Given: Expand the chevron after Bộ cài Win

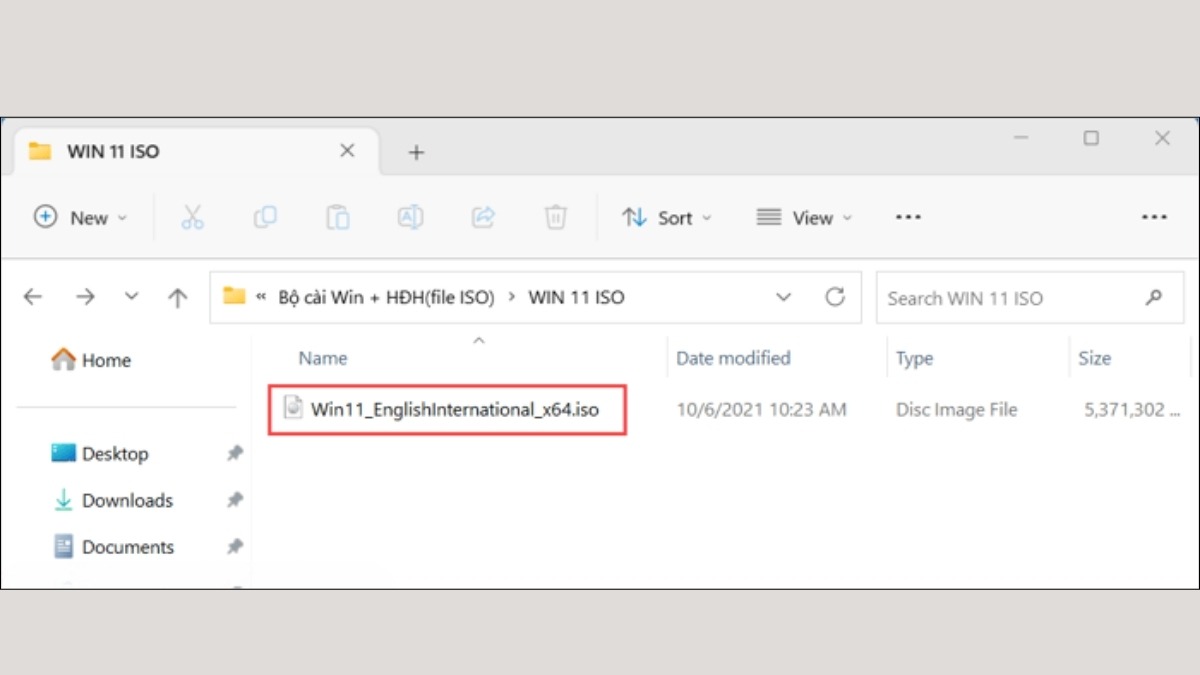Looking at the screenshot, I should (511, 297).
